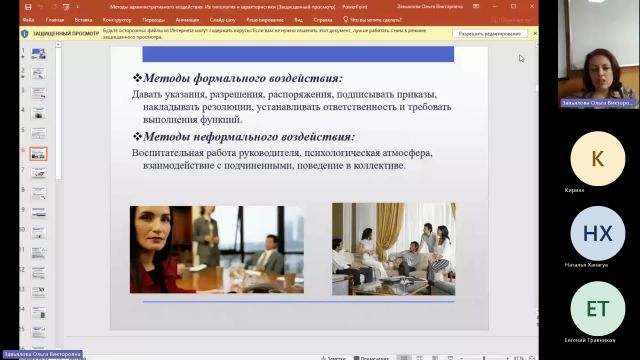Open the Слайд-шоу ribbon tab
This screenshot has height=360, width=640.
(222, 20)
